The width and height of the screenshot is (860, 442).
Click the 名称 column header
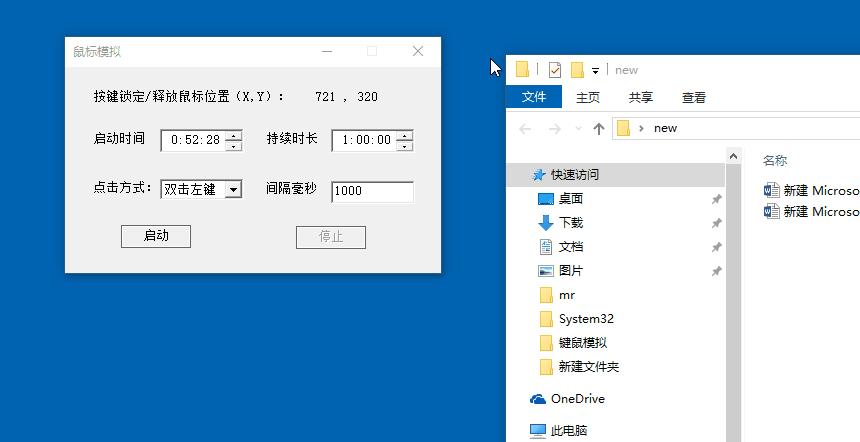click(775, 161)
